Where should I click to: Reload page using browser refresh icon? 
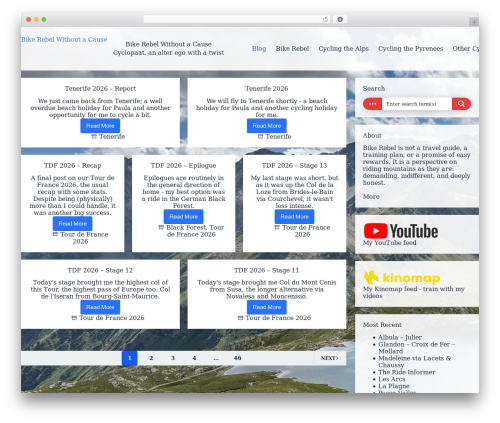click(325, 19)
